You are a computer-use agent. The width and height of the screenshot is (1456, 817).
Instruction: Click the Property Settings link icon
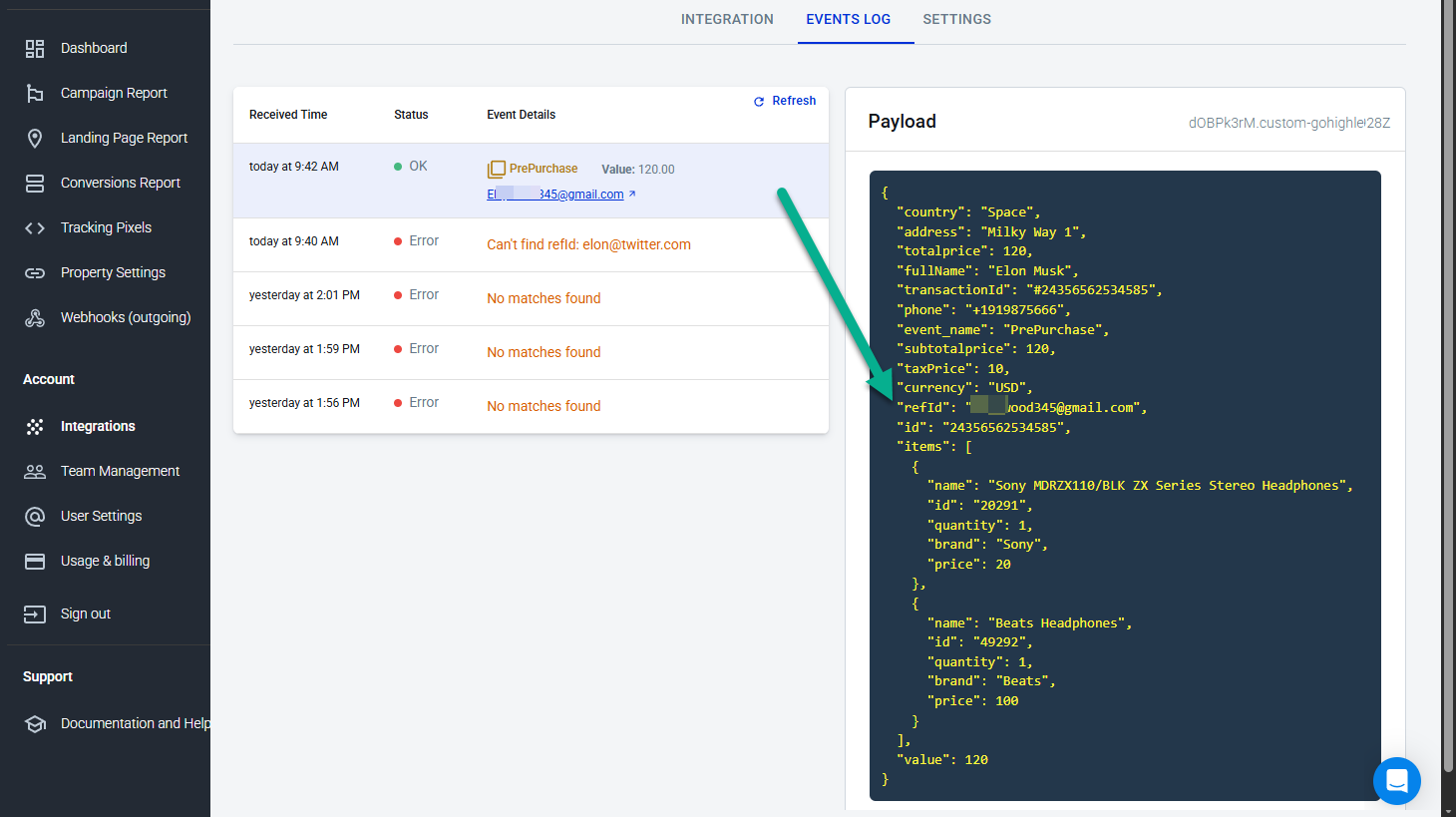(x=35, y=272)
